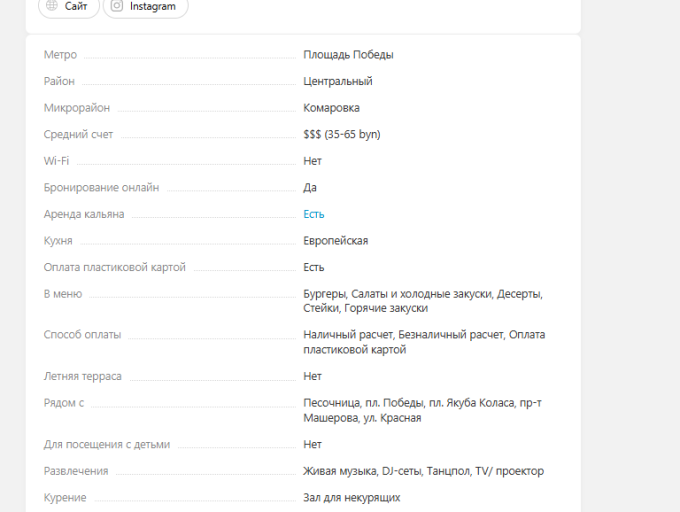This screenshot has height=512, width=680.
Task: Click the Песочница, пл. Победы nearby places text
Action: click(422, 410)
